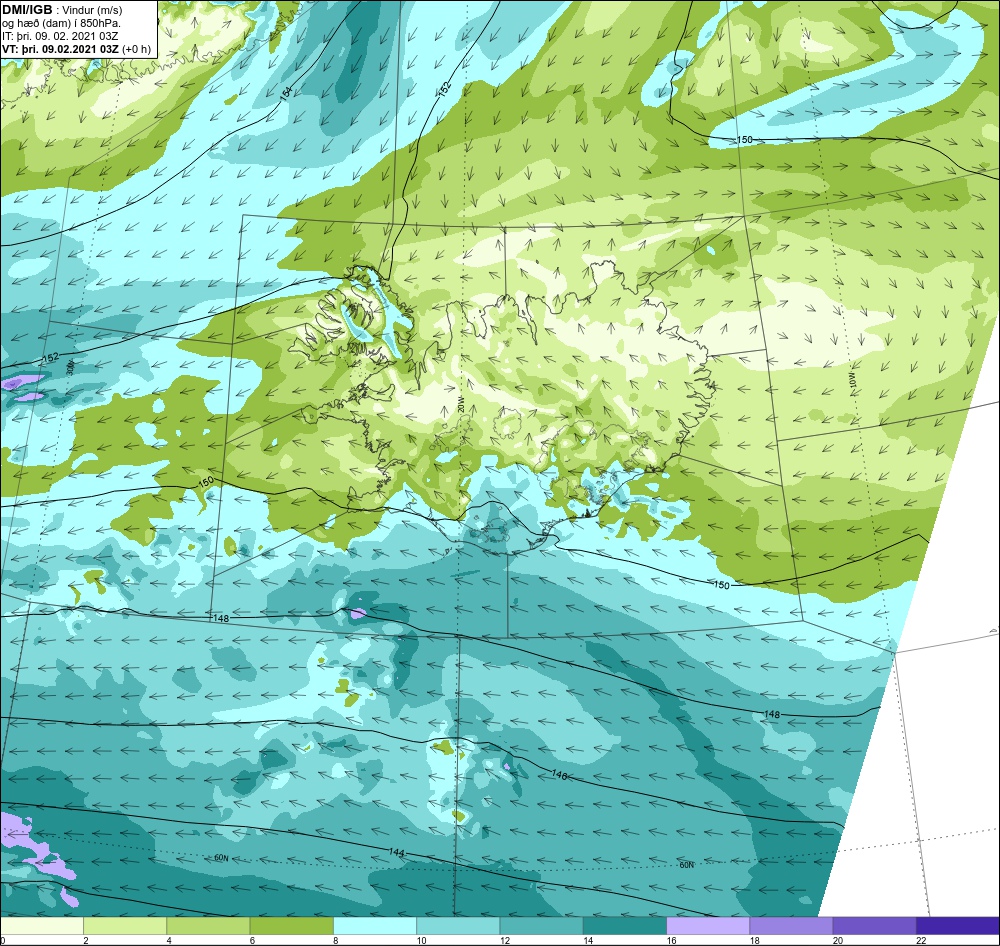
Task: Pick the violet 20–22 m/s swatch
Action: [x=874, y=925]
